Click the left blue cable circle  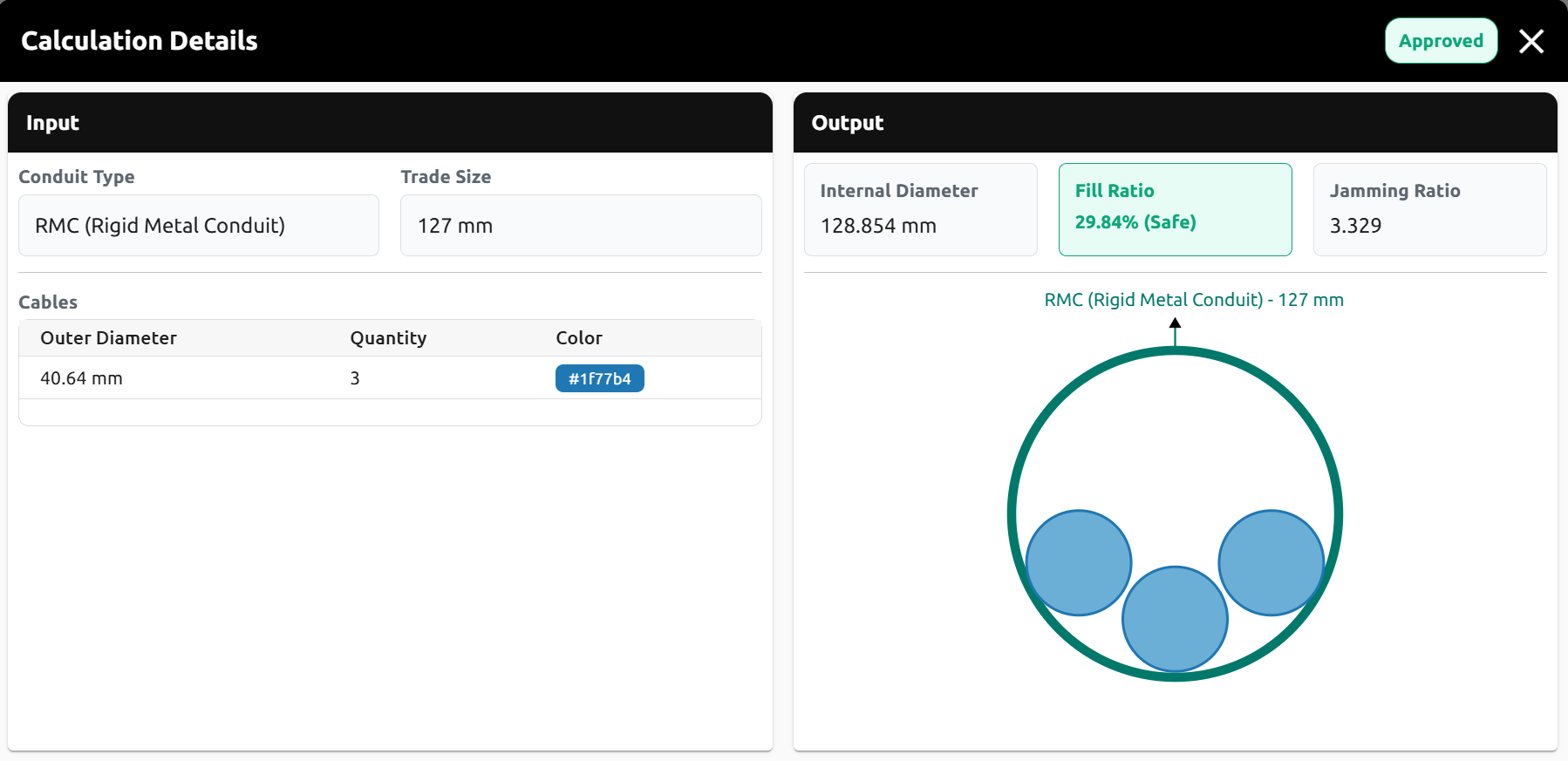point(1079,563)
